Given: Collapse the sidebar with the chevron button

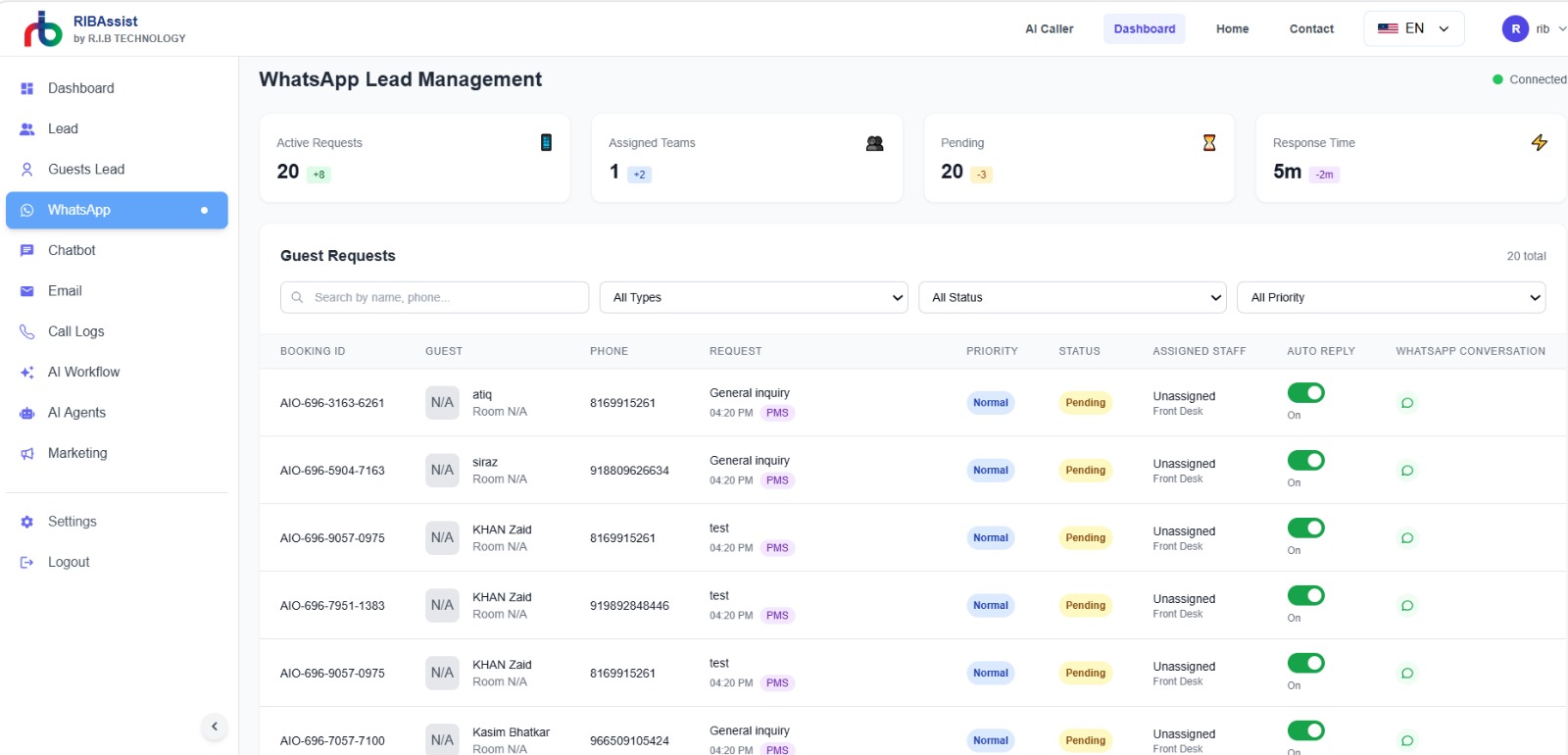Looking at the screenshot, I should coord(215,727).
